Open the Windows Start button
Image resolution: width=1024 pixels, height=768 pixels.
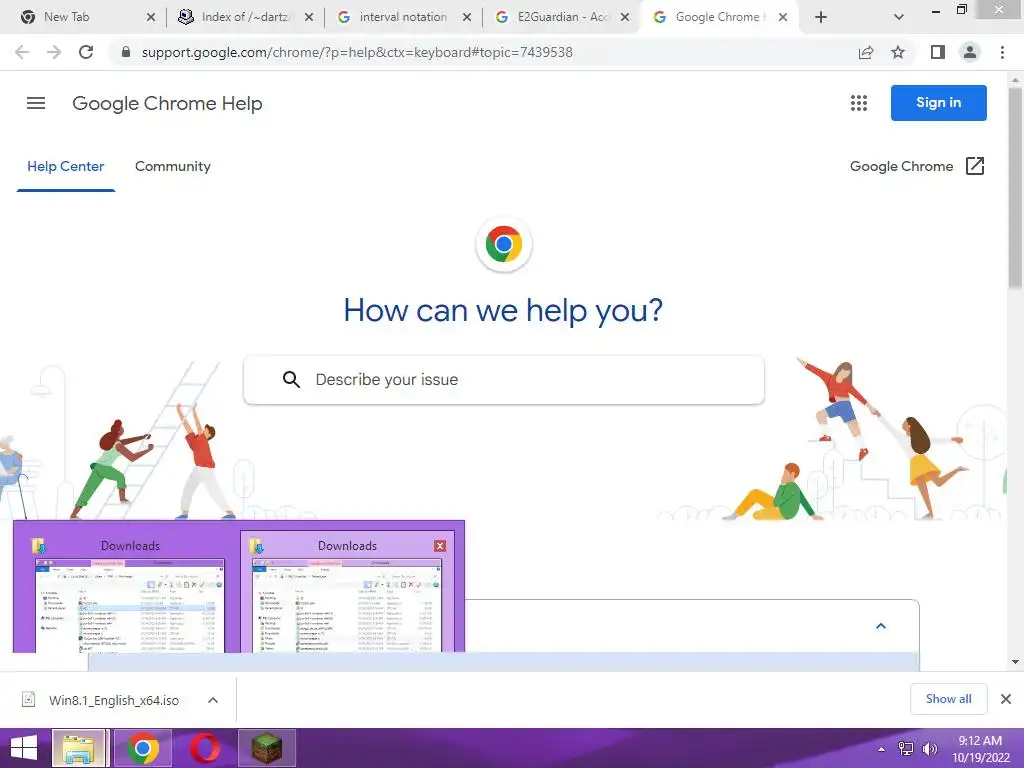(24, 748)
